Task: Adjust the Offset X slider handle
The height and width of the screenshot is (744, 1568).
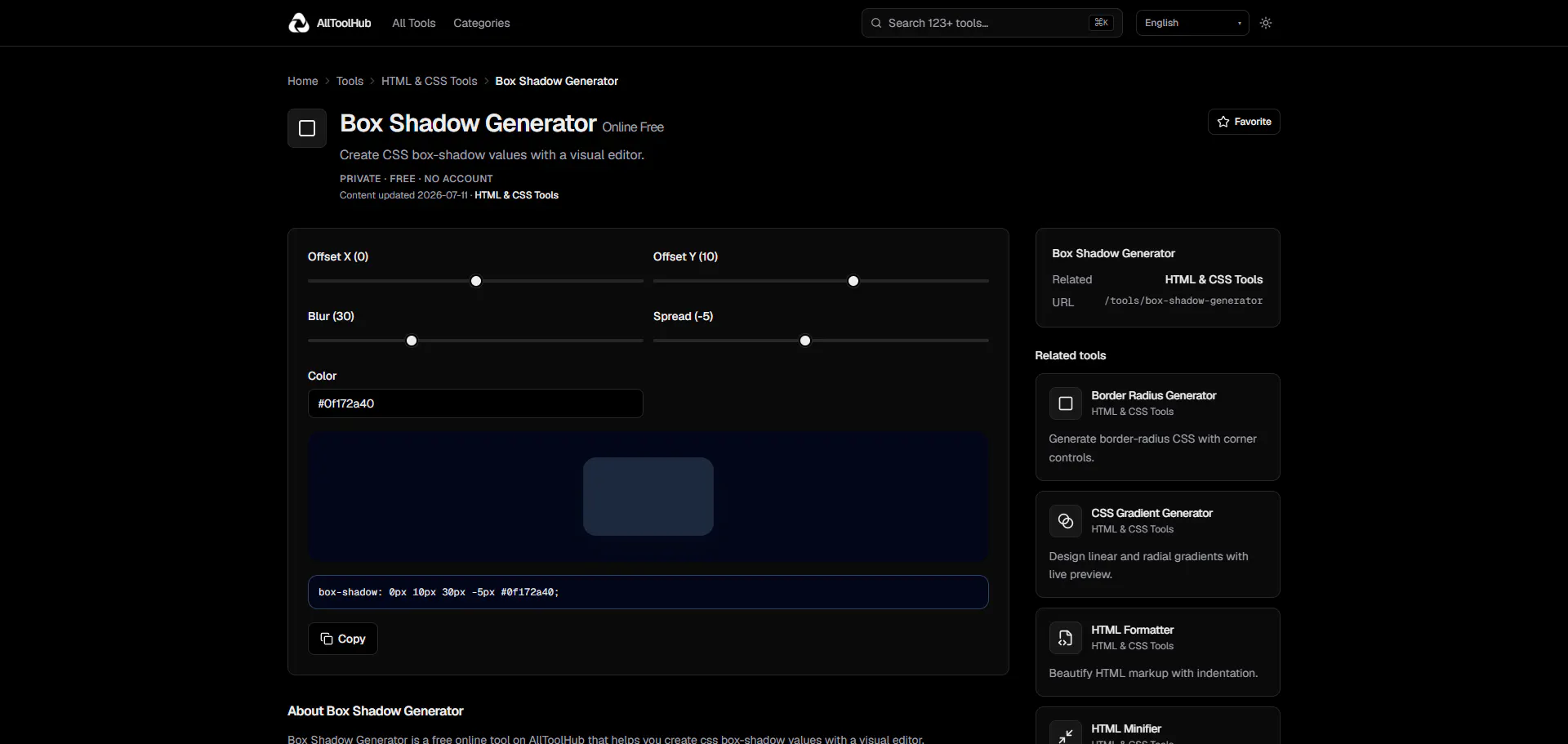Action: [x=476, y=281]
